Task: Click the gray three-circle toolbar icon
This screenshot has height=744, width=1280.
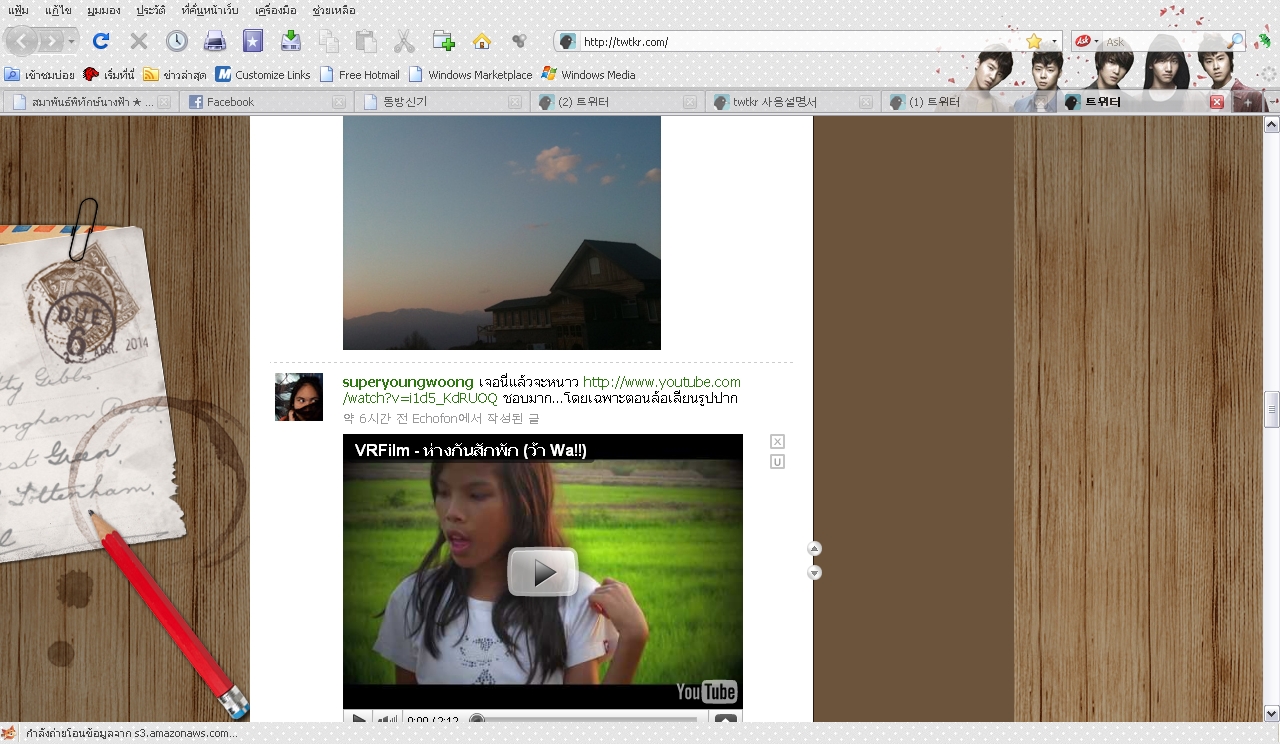Action: click(x=519, y=41)
